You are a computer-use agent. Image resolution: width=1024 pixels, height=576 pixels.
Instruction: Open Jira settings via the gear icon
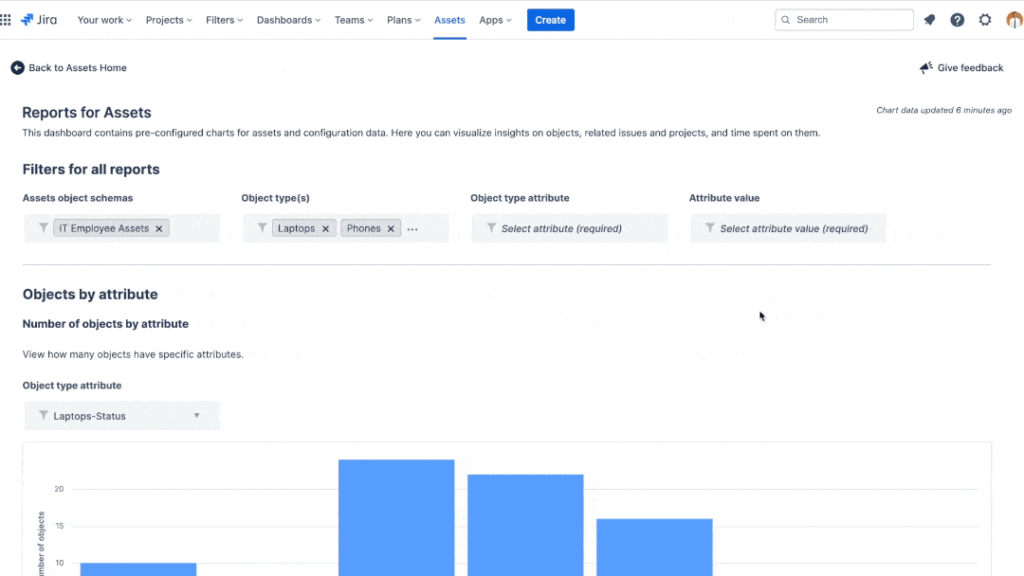[985, 19]
